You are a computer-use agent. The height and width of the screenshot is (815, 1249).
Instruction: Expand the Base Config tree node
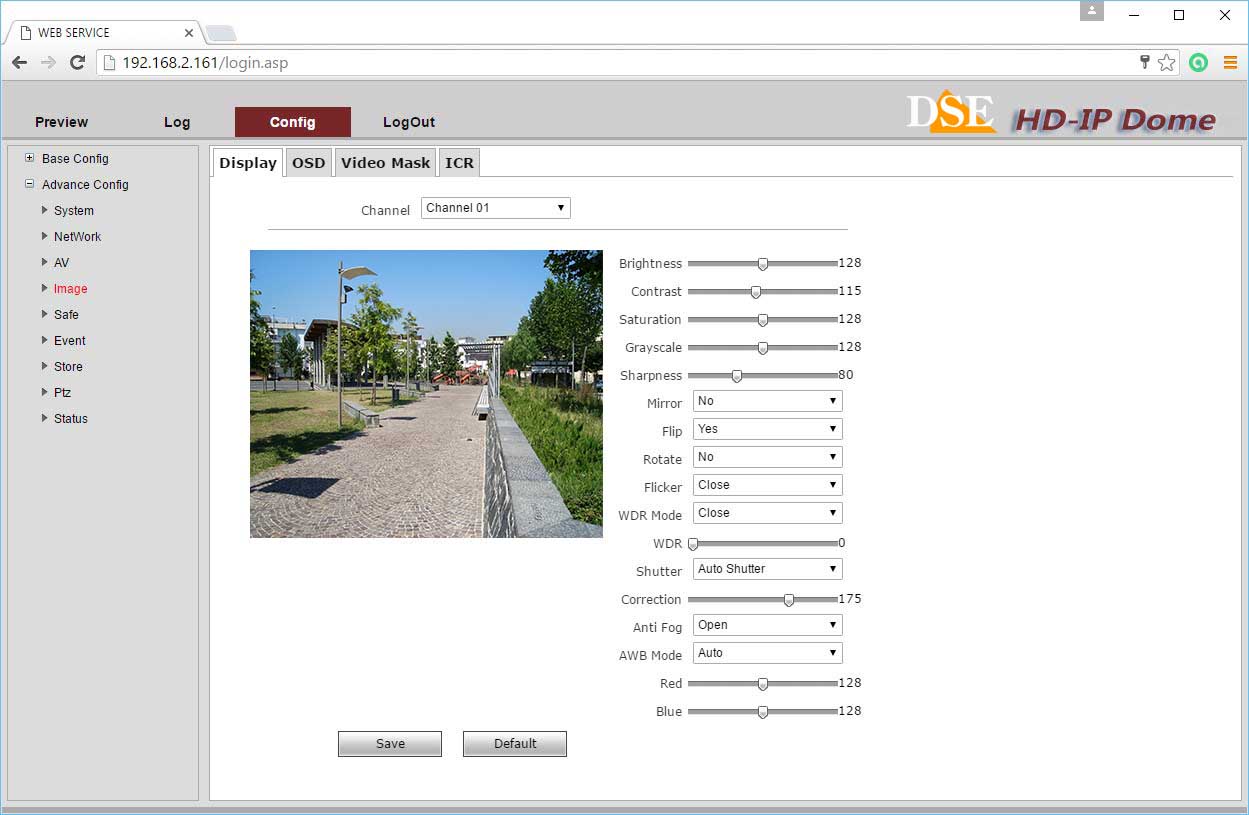point(30,158)
